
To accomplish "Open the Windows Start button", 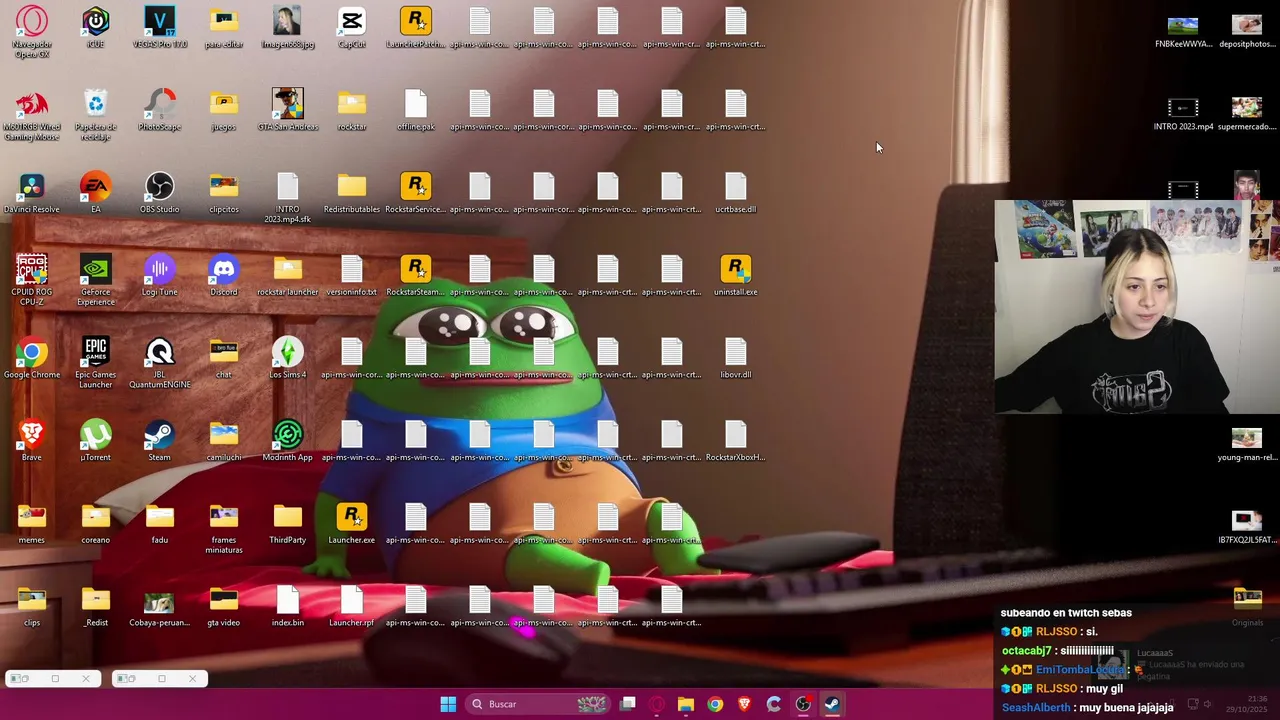I will [448, 704].
